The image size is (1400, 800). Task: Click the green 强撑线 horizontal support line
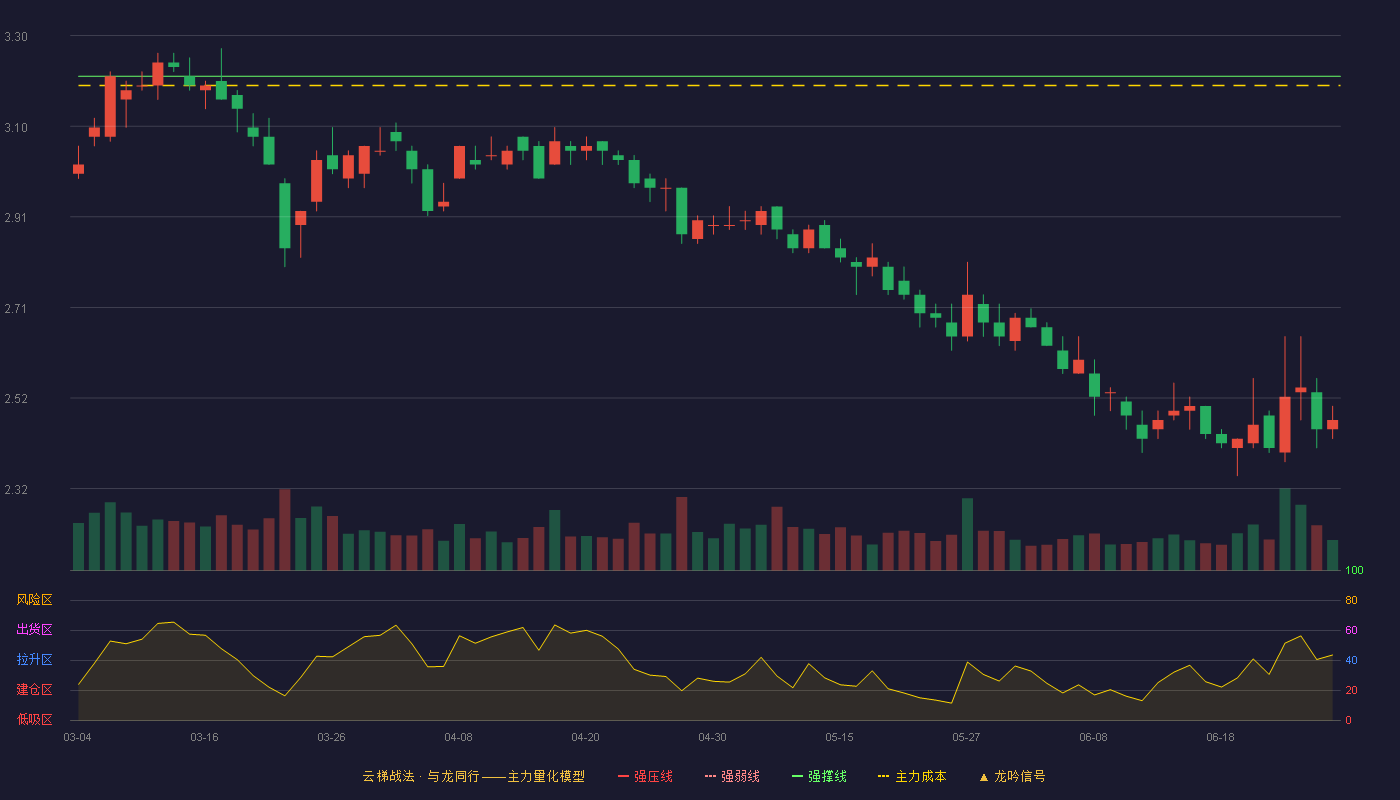709,76
